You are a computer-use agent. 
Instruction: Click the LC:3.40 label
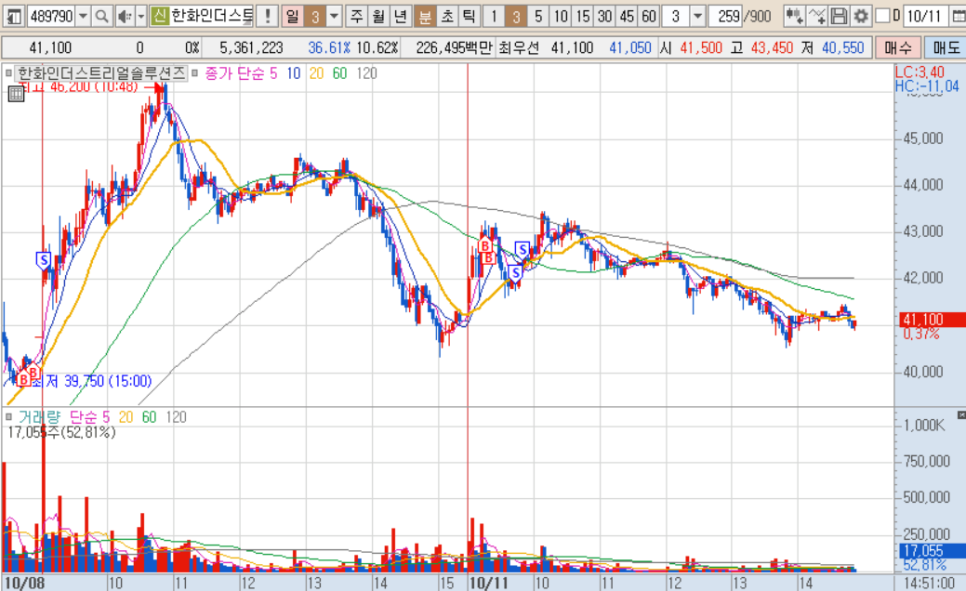(x=919, y=72)
